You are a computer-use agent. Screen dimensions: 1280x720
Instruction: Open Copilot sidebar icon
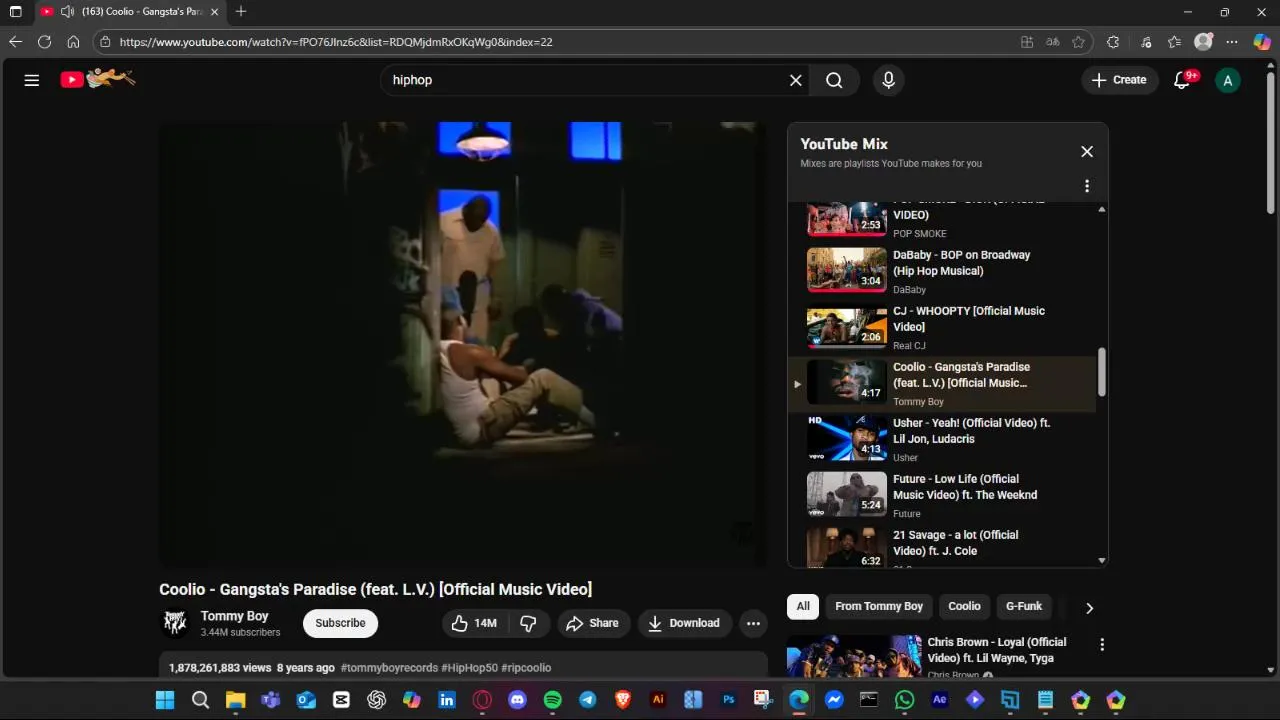pos(1262,42)
